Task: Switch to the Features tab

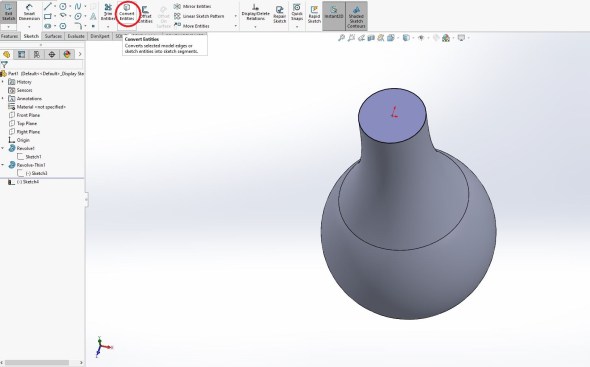Action: pos(9,36)
